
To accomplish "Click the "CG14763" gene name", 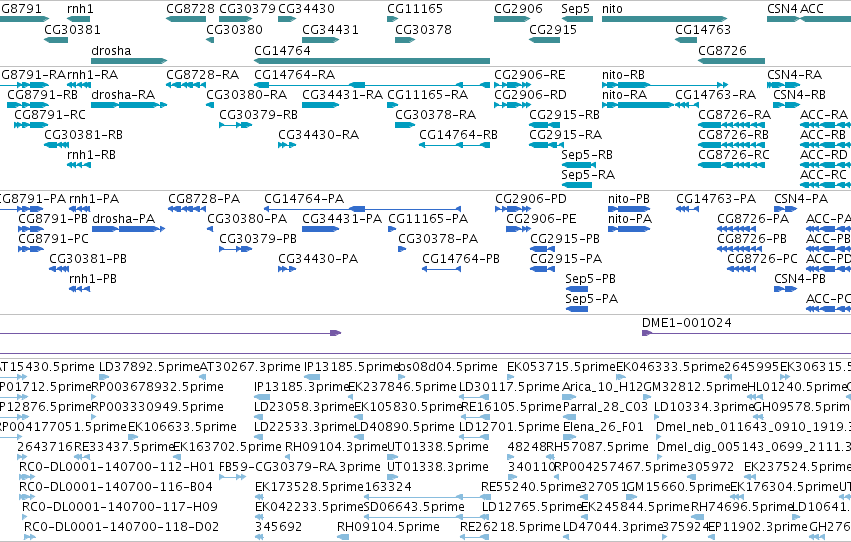I will click(703, 29).
